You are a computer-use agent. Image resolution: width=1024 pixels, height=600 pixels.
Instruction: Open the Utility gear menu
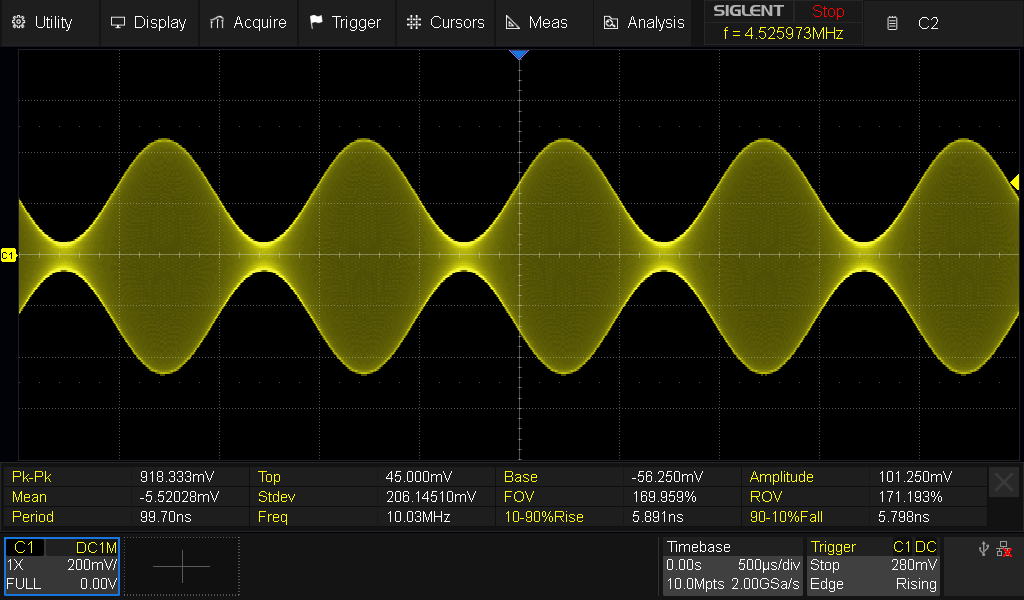click(42, 22)
